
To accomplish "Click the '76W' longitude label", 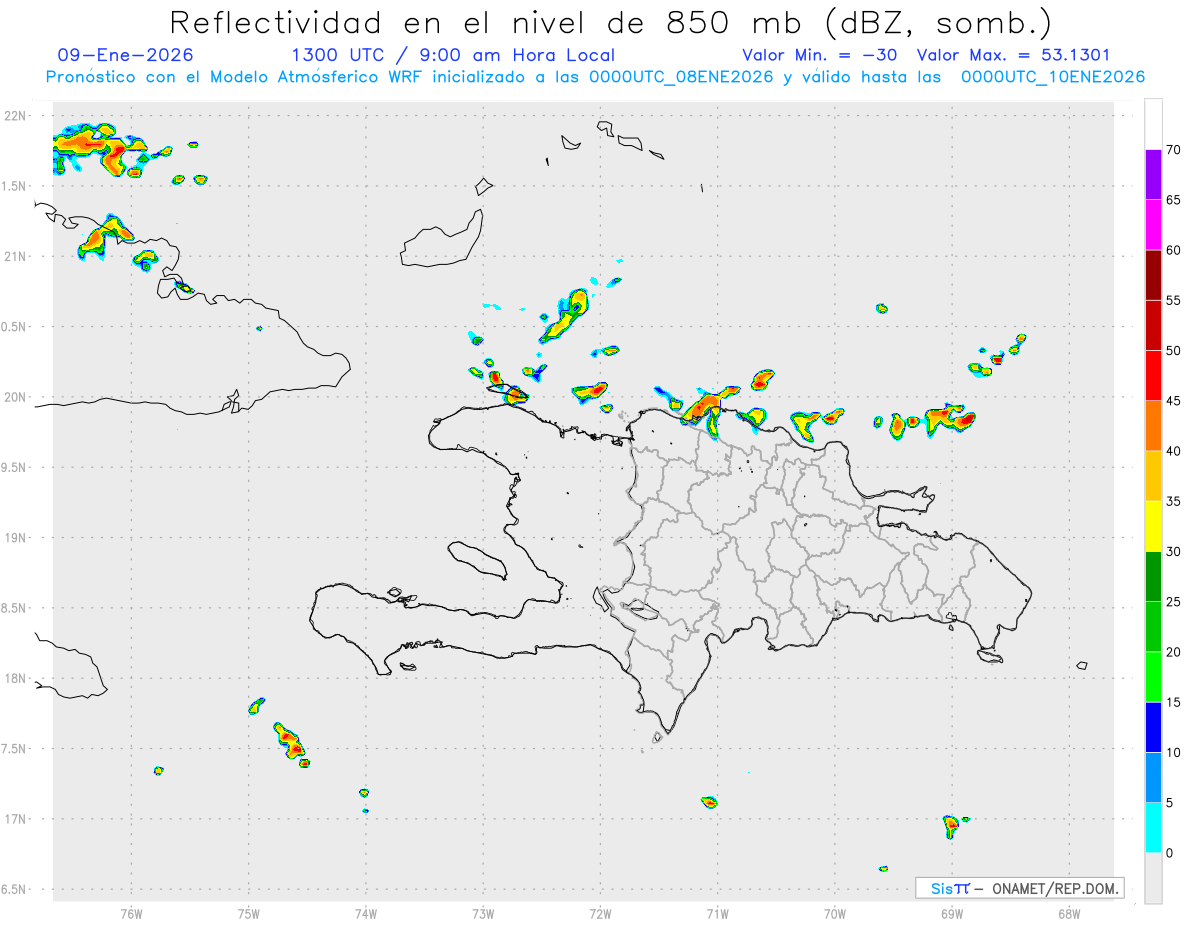I will pos(131,913).
